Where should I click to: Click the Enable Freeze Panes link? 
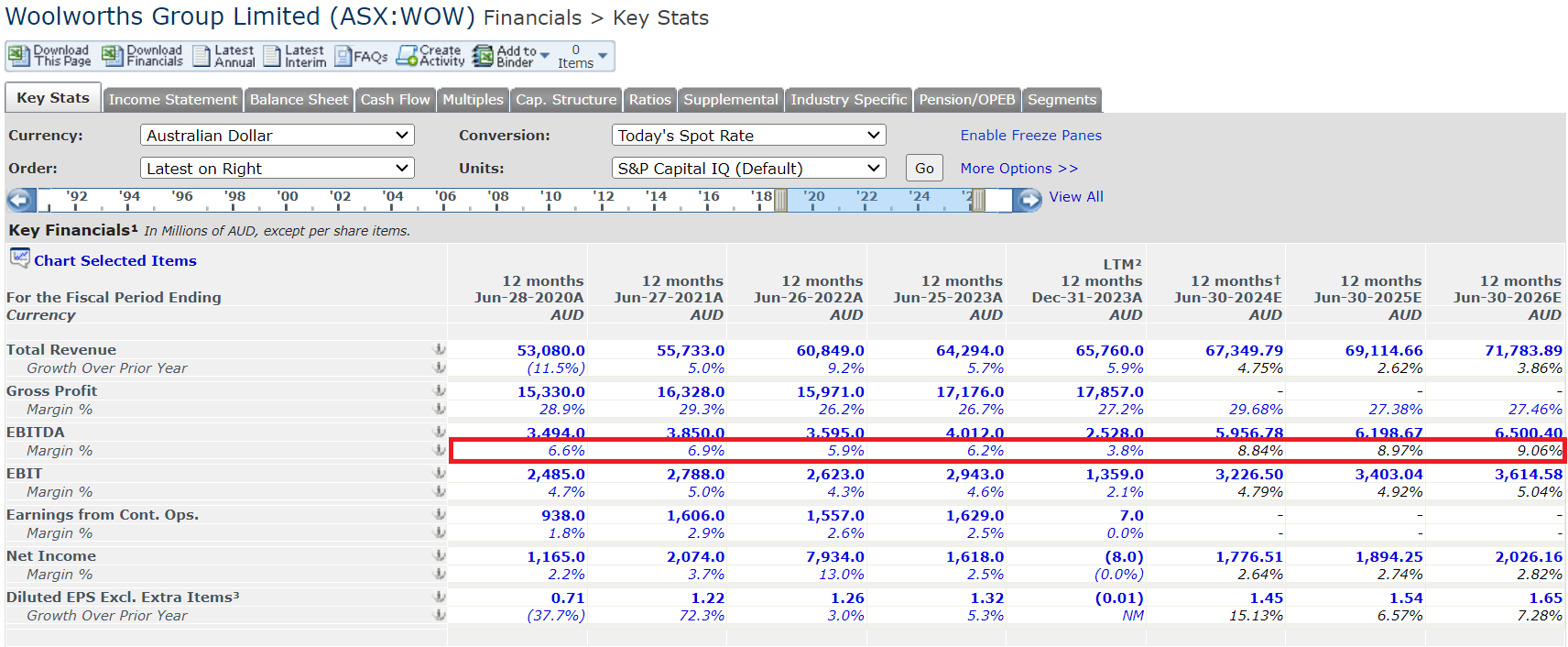pos(1030,136)
